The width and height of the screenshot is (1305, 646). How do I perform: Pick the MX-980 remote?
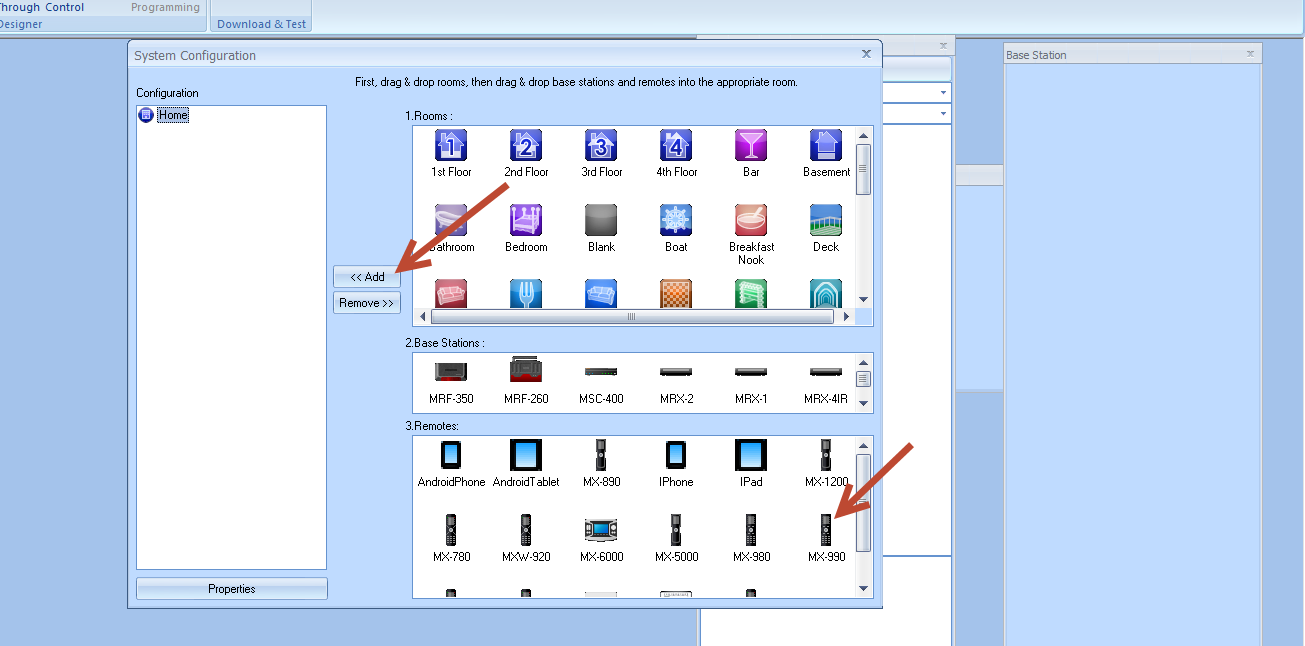(x=751, y=530)
